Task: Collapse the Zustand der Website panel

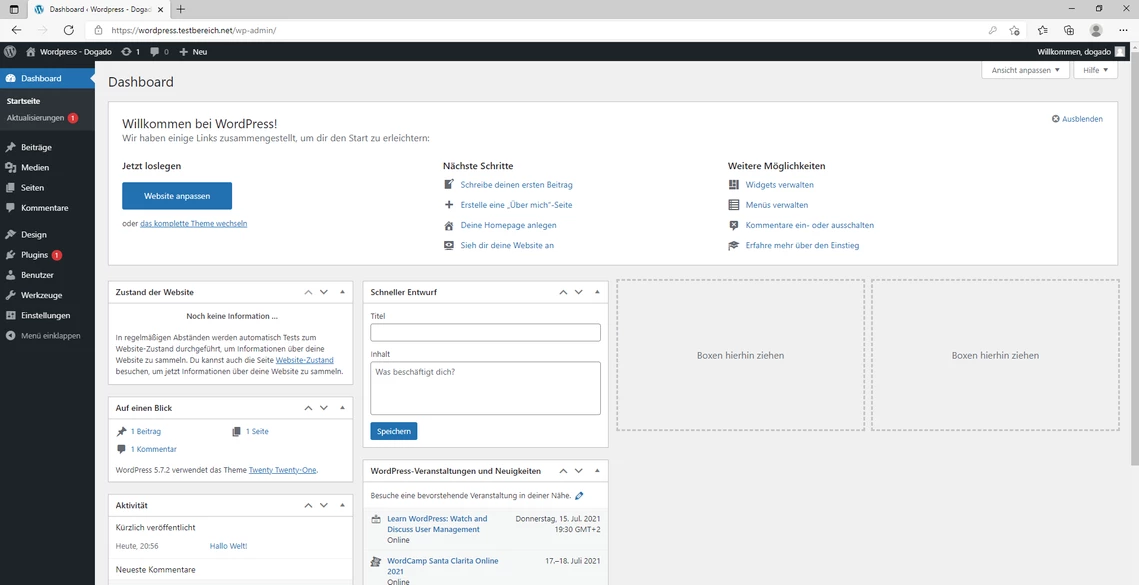Action: pyautogui.click(x=343, y=292)
